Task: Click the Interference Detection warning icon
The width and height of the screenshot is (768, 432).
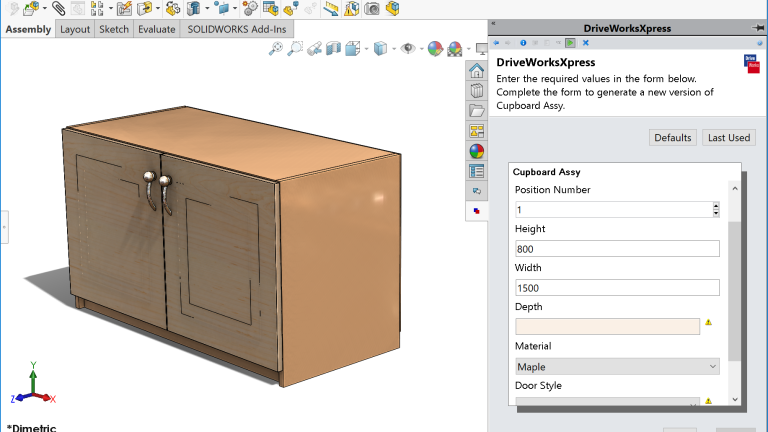Action: [x=351, y=8]
